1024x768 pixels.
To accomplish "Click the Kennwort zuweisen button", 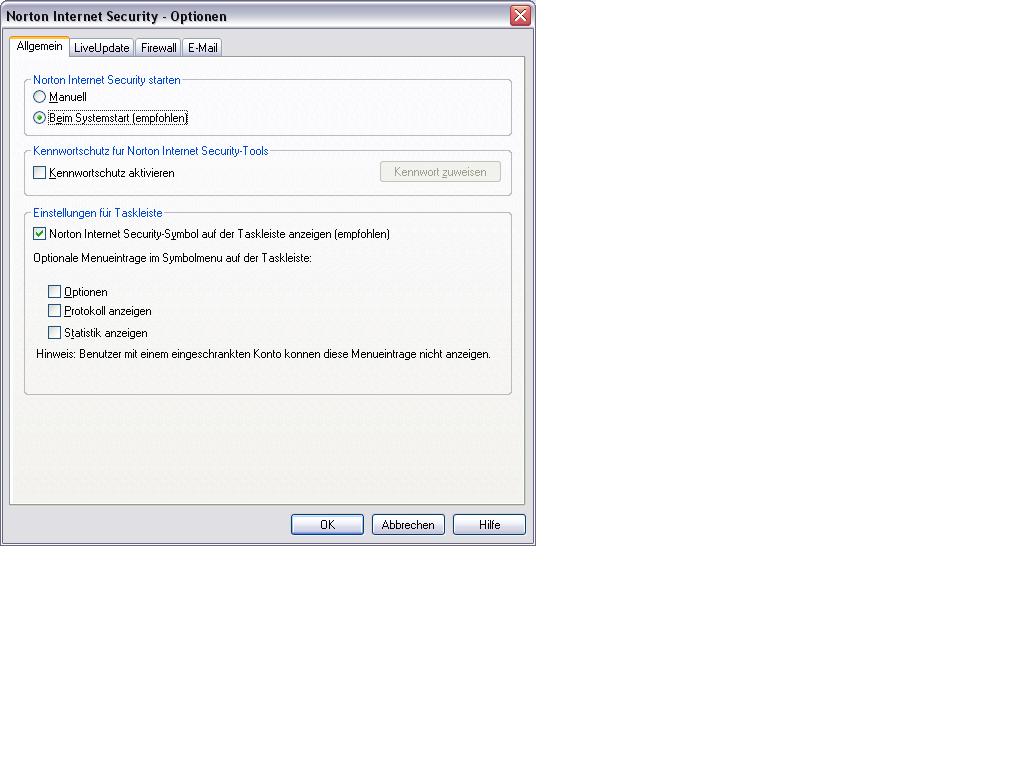I will (x=440, y=172).
